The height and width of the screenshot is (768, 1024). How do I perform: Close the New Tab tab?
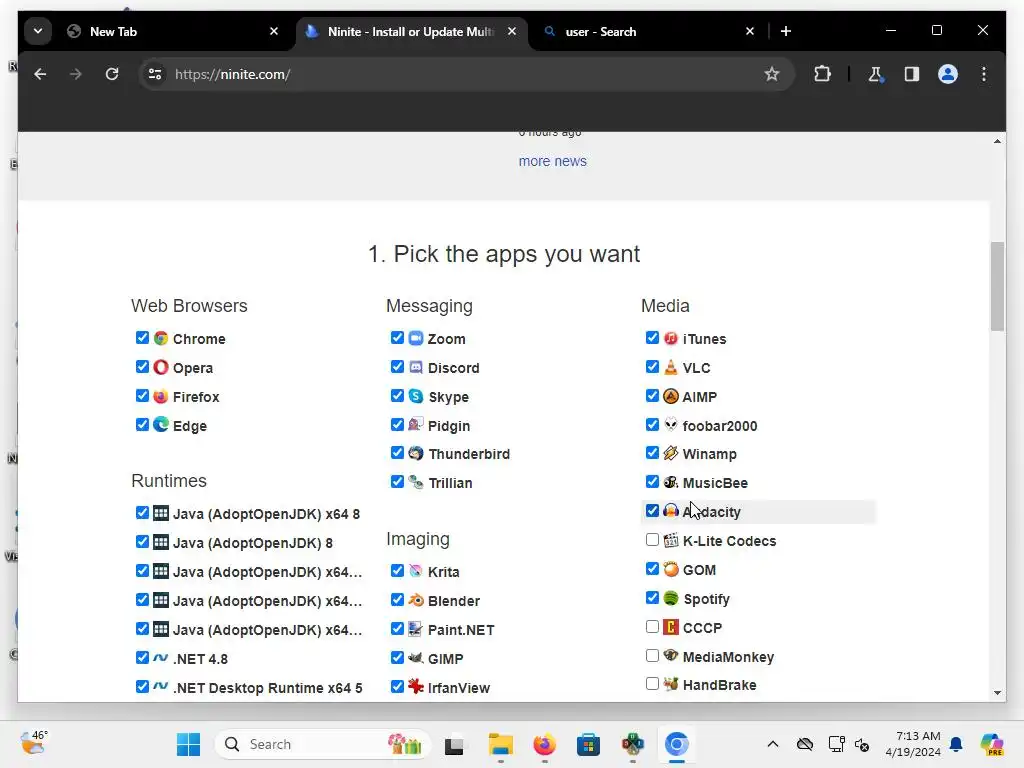274,31
